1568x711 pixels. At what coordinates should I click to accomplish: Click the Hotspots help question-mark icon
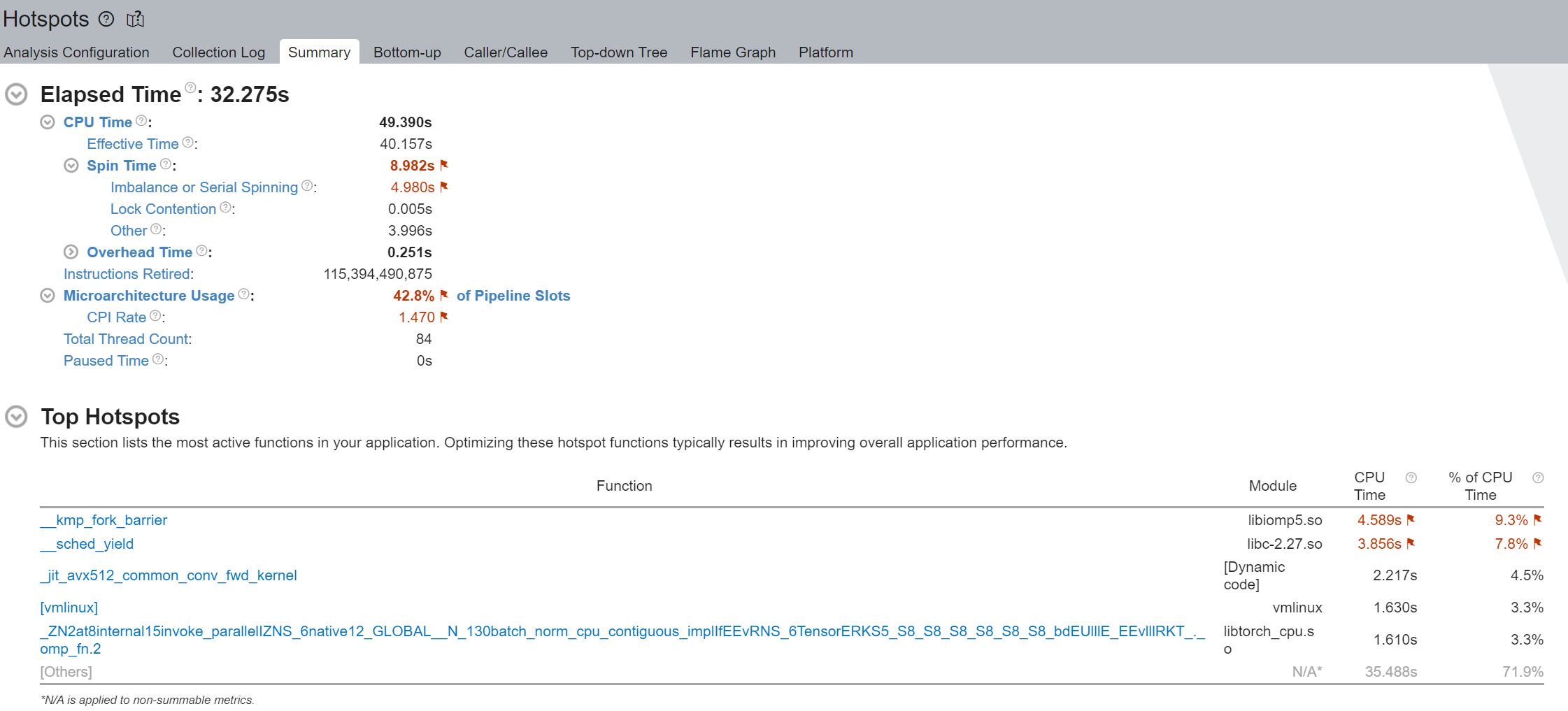pyautogui.click(x=106, y=19)
